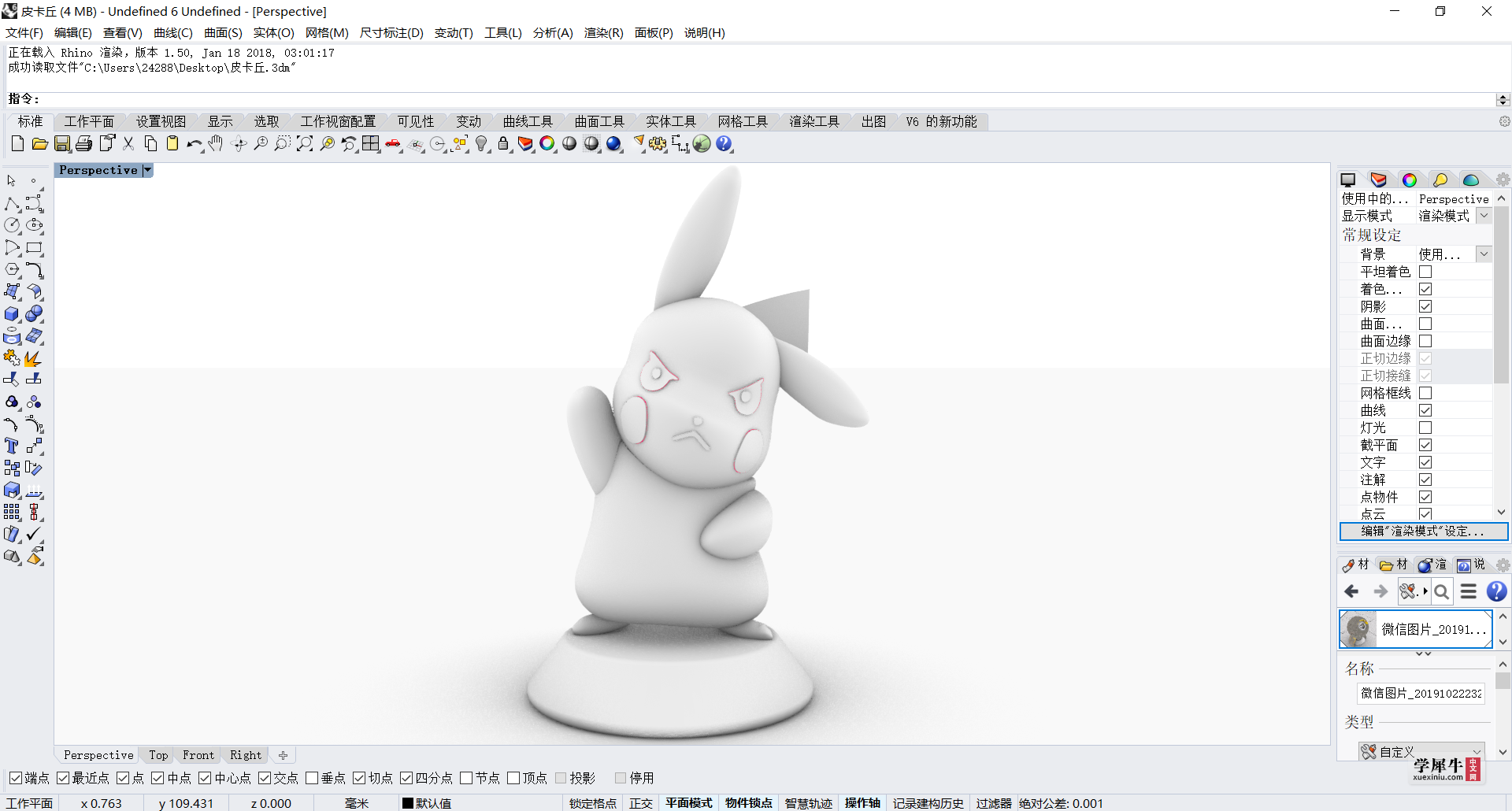Switch to the Top viewport tab

pyautogui.click(x=158, y=755)
